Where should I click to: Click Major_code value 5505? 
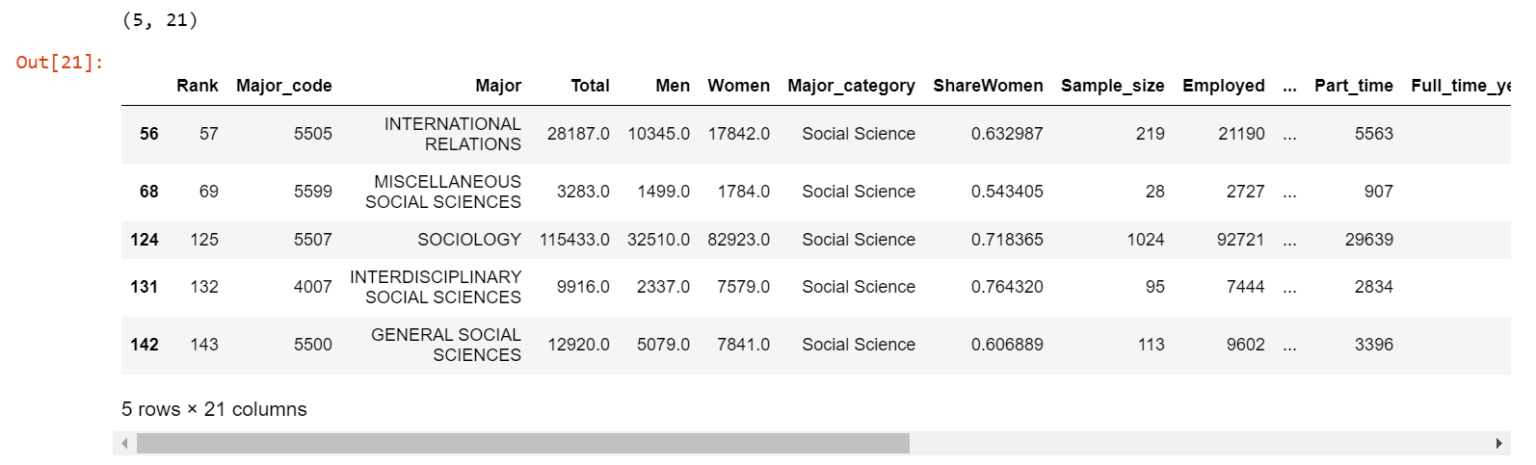[x=313, y=134]
